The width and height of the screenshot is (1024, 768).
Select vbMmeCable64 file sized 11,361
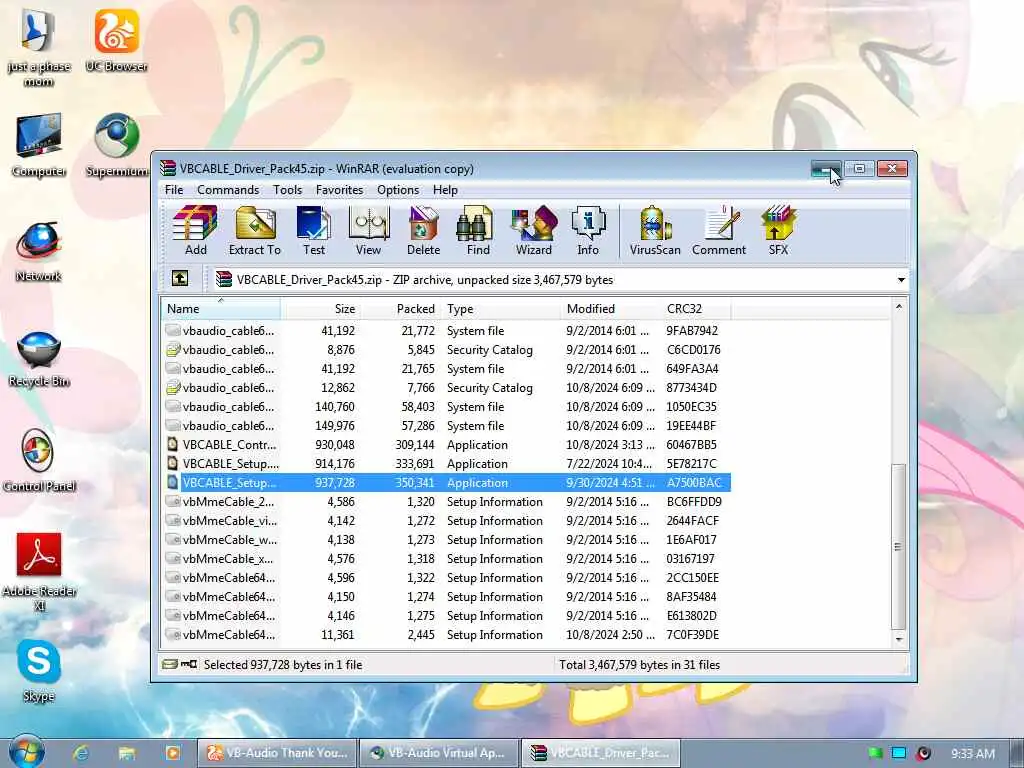click(x=446, y=635)
